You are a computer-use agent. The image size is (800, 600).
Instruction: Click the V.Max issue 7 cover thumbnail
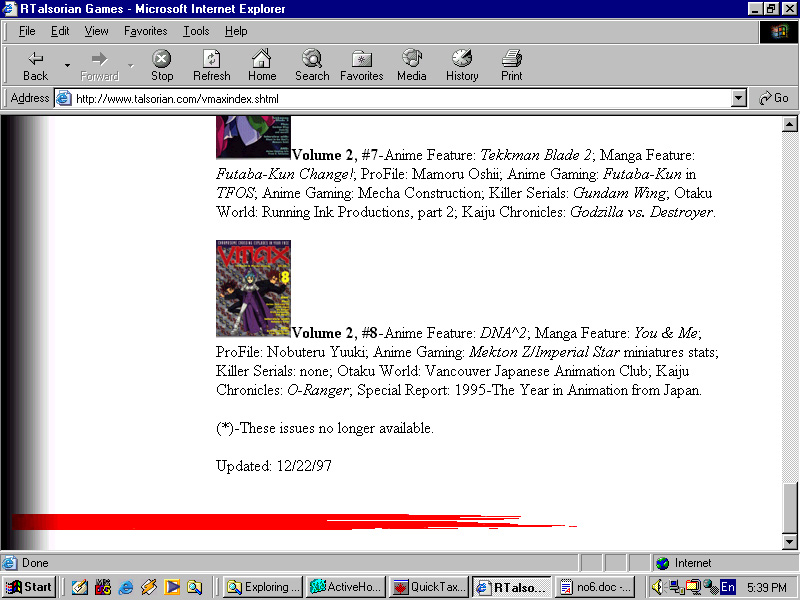pos(253,137)
